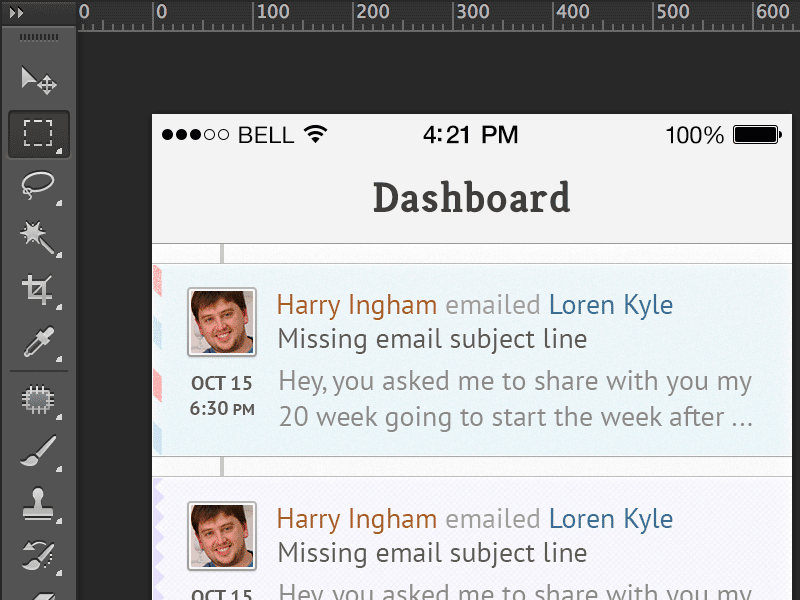Screen dimensions: 800x600
Task: Select the Crop tool
Action: [x=39, y=290]
